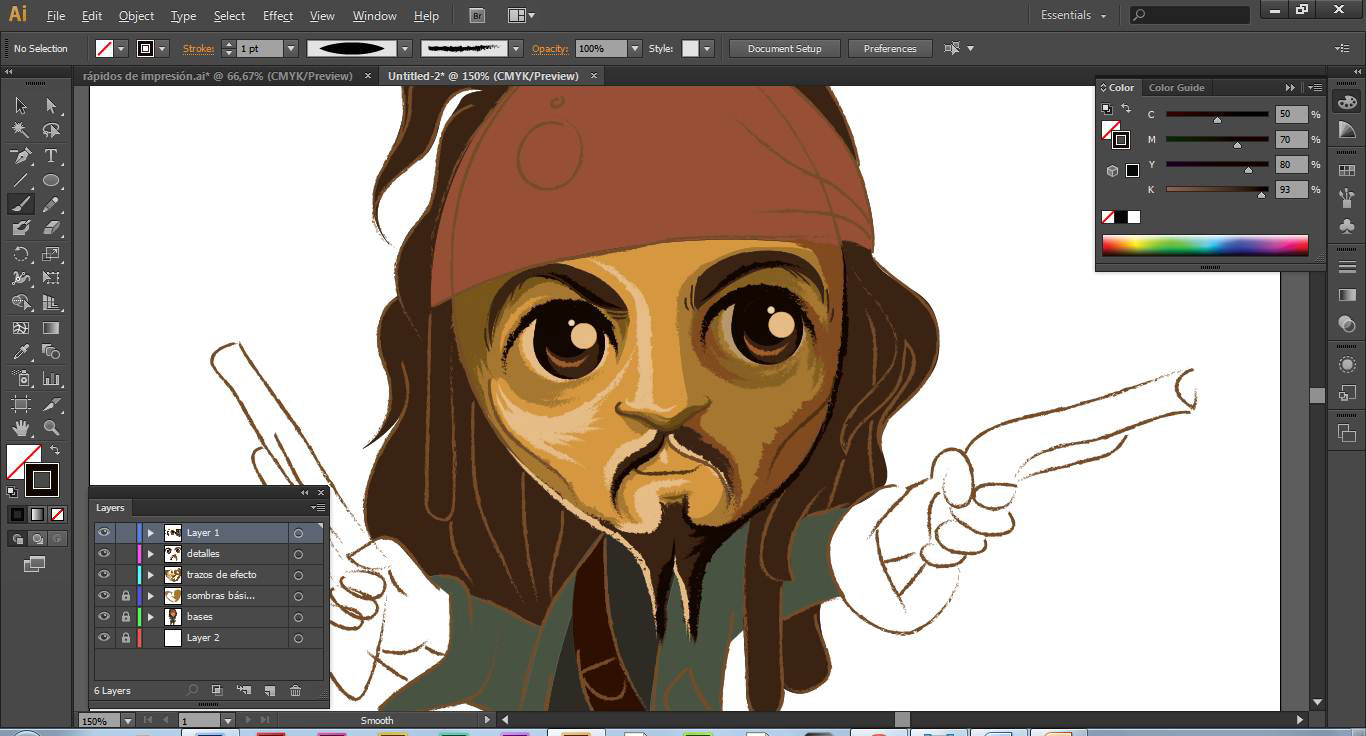The width and height of the screenshot is (1366, 736).
Task: Select the Zoom magnifier tool
Action: point(51,428)
